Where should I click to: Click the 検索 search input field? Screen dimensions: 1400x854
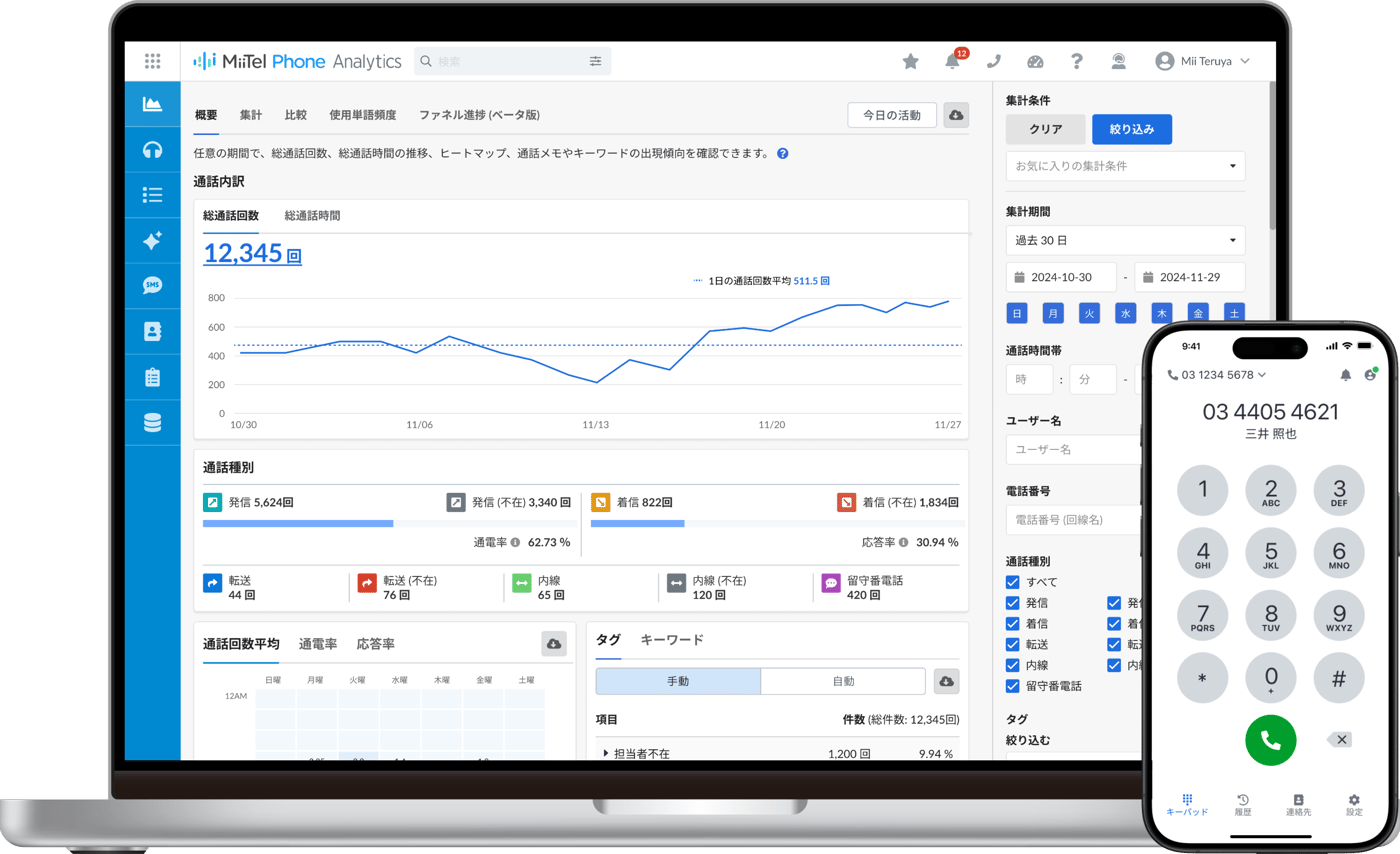(512, 61)
